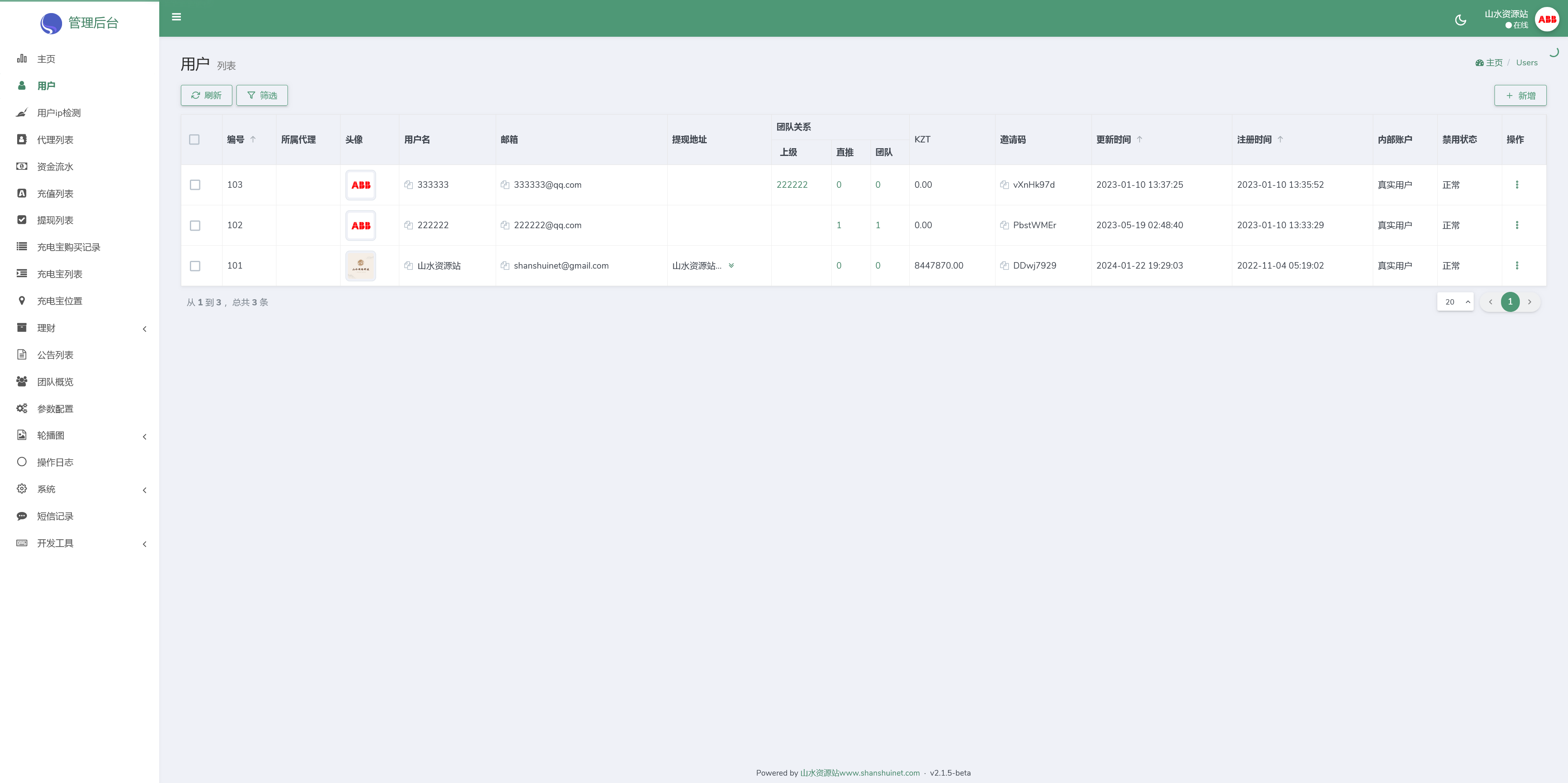This screenshot has height=783, width=1568.
Task: Switch to dark mode moon icon
Action: point(1460,20)
